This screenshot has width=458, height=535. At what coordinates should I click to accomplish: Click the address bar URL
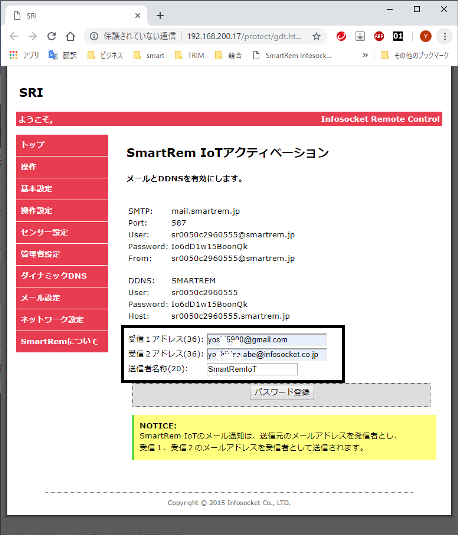[x=244, y=36]
